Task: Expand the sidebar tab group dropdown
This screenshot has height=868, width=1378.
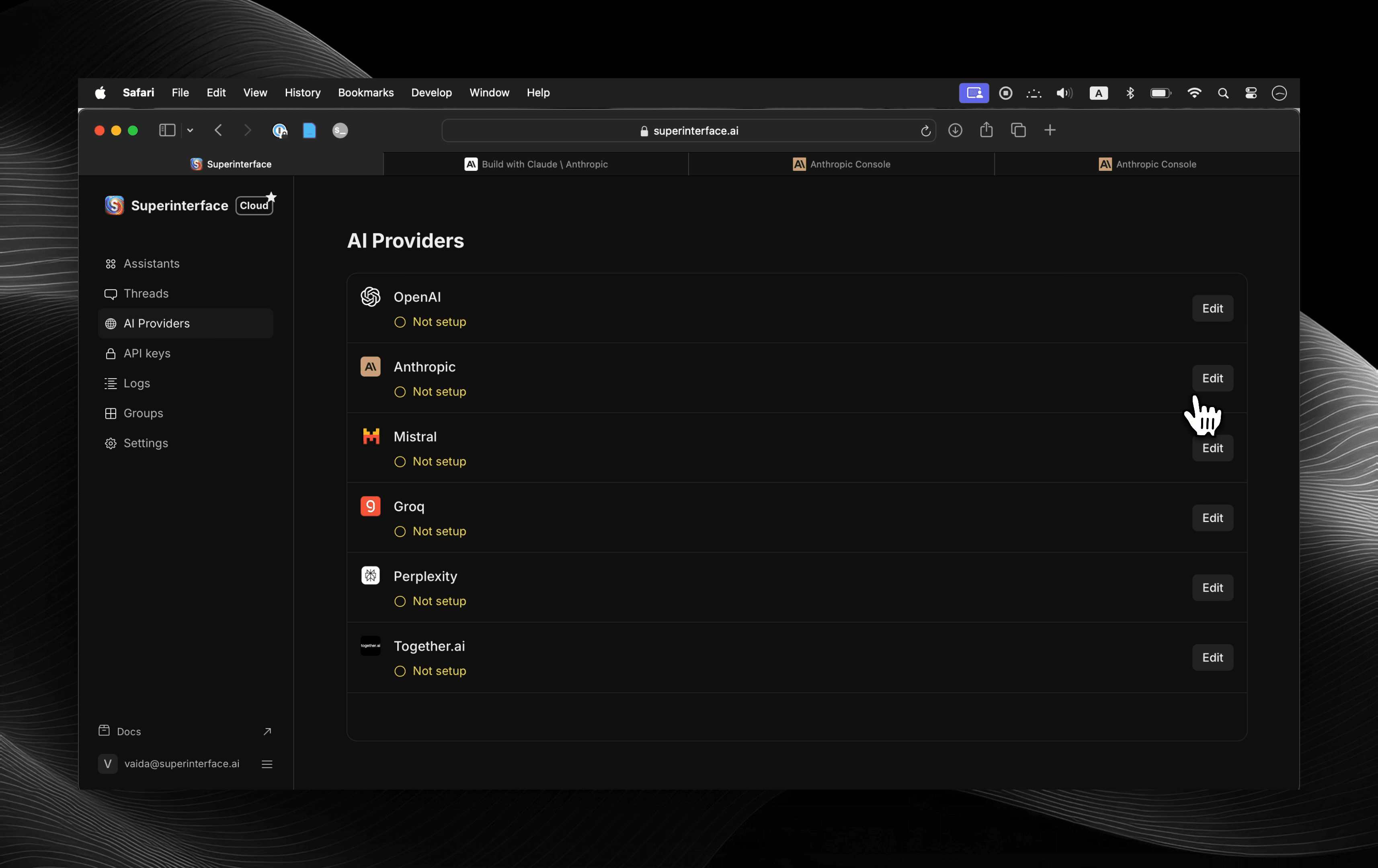Action: (x=190, y=131)
